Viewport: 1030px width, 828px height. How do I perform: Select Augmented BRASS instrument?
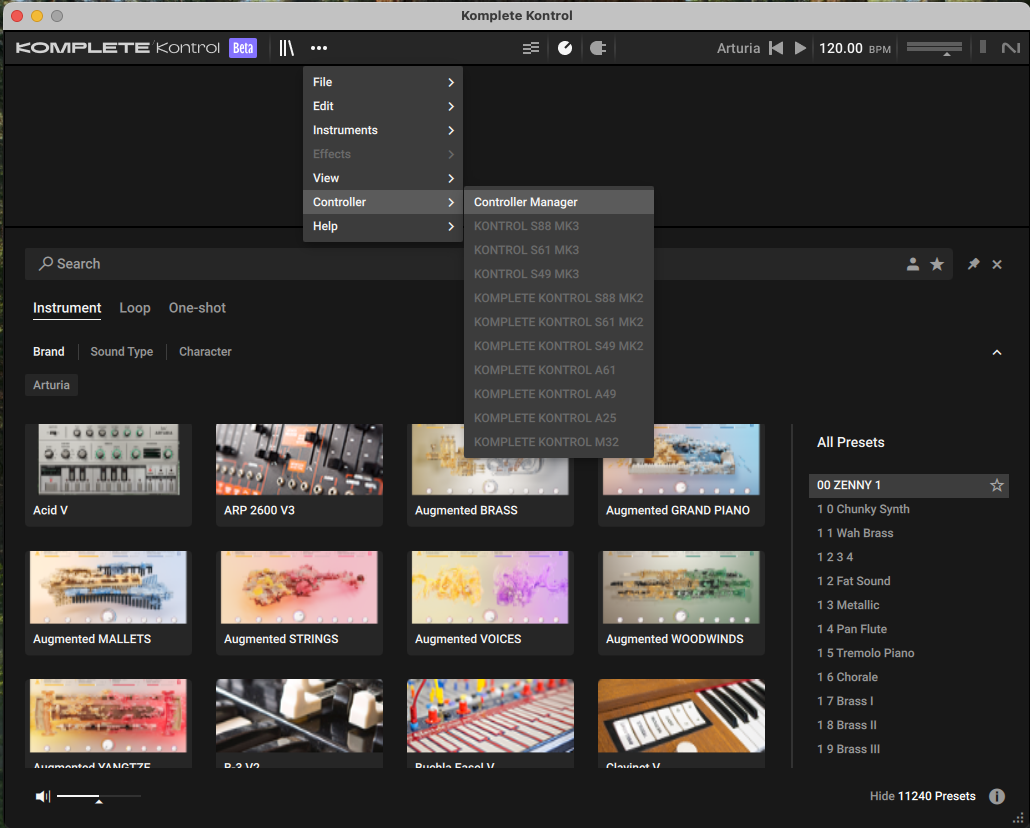pos(490,493)
